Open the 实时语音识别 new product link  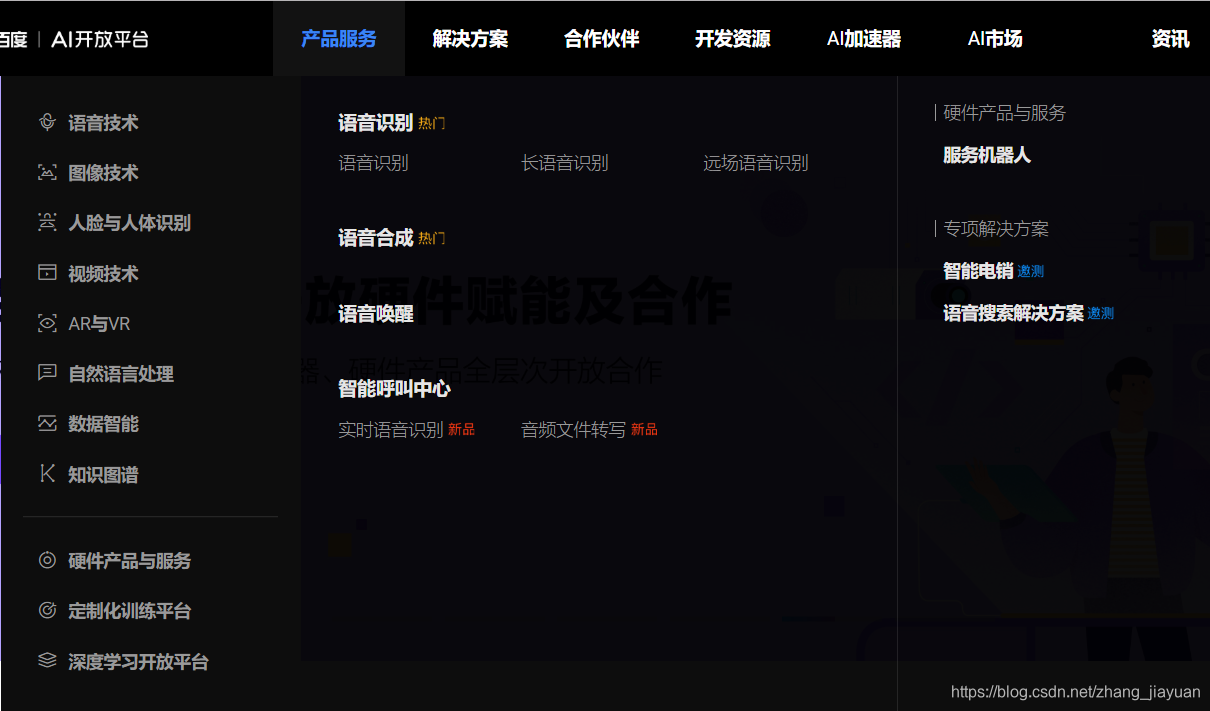(x=390, y=430)
